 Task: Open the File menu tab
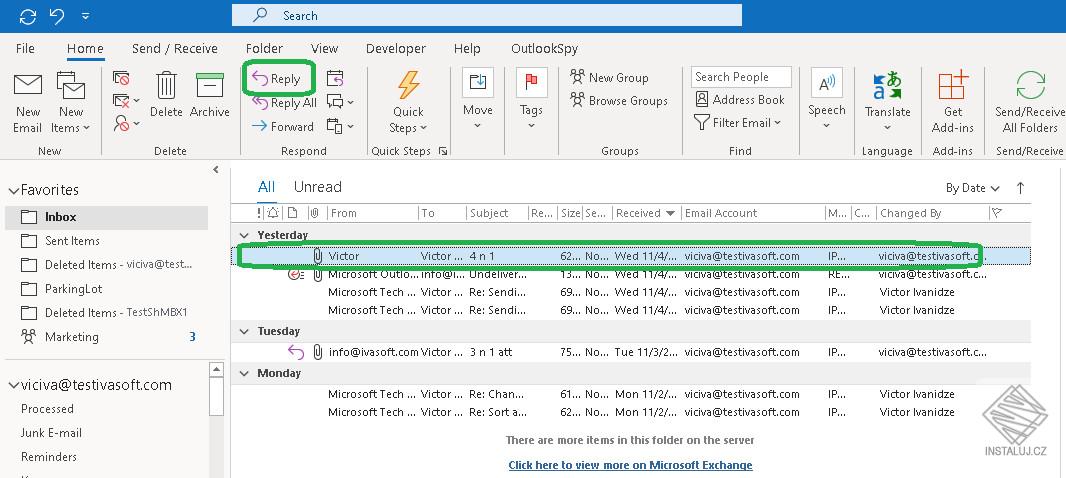tap(25, 48)
